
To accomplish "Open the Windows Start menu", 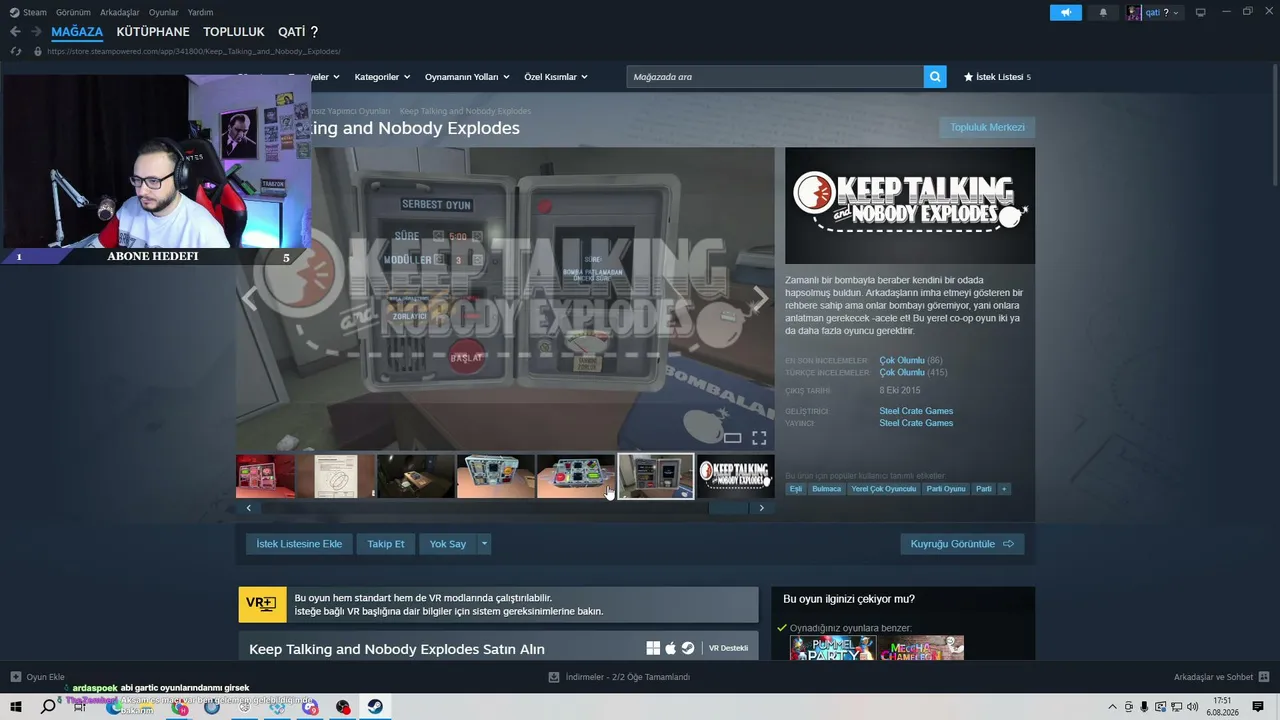I will 16,707.
